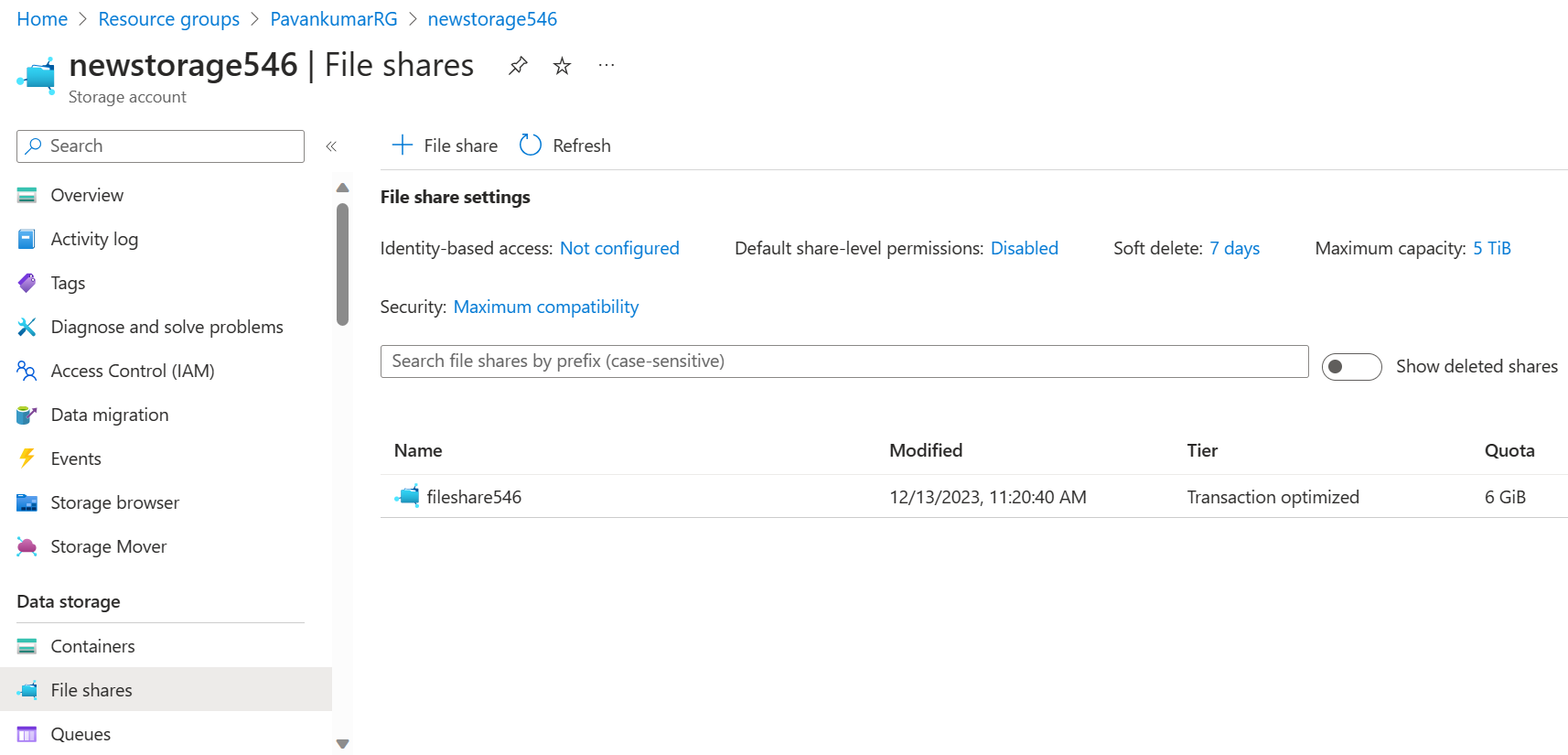Go to Home breadcrumb
Viewport: 1568px width, 755px height.
click(x=42, y=19)
